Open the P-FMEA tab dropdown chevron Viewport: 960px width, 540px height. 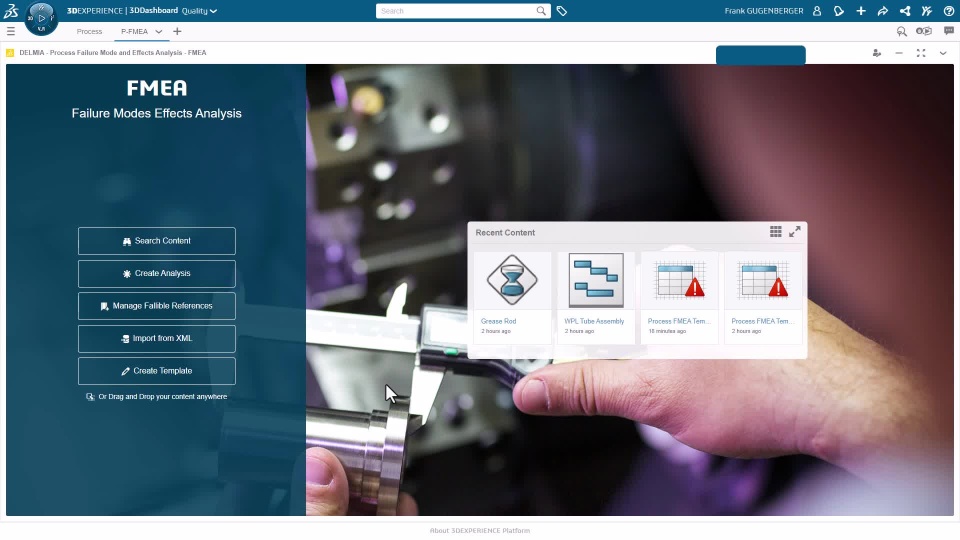[159, 32]
